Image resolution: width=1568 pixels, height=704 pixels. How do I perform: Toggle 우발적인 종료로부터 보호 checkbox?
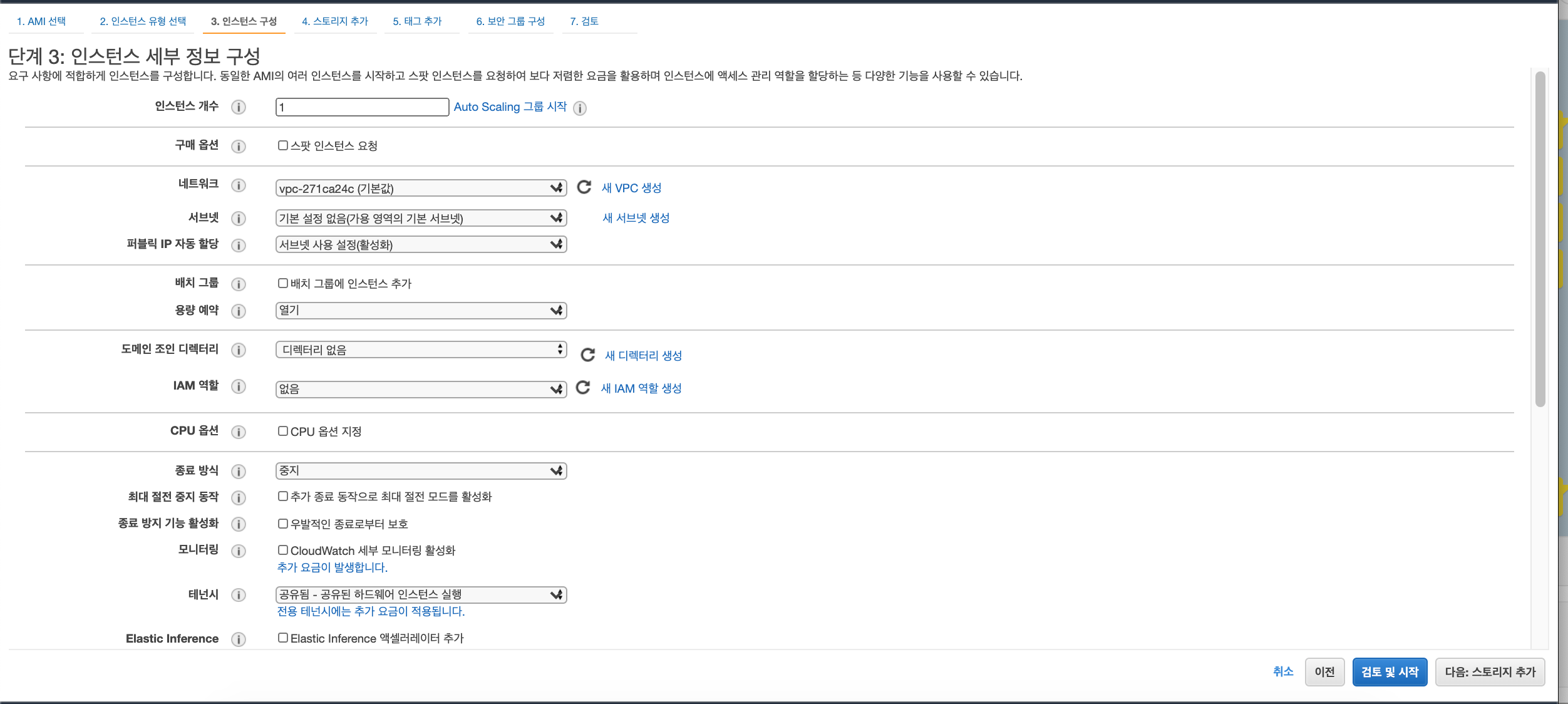tap(283, 524)
